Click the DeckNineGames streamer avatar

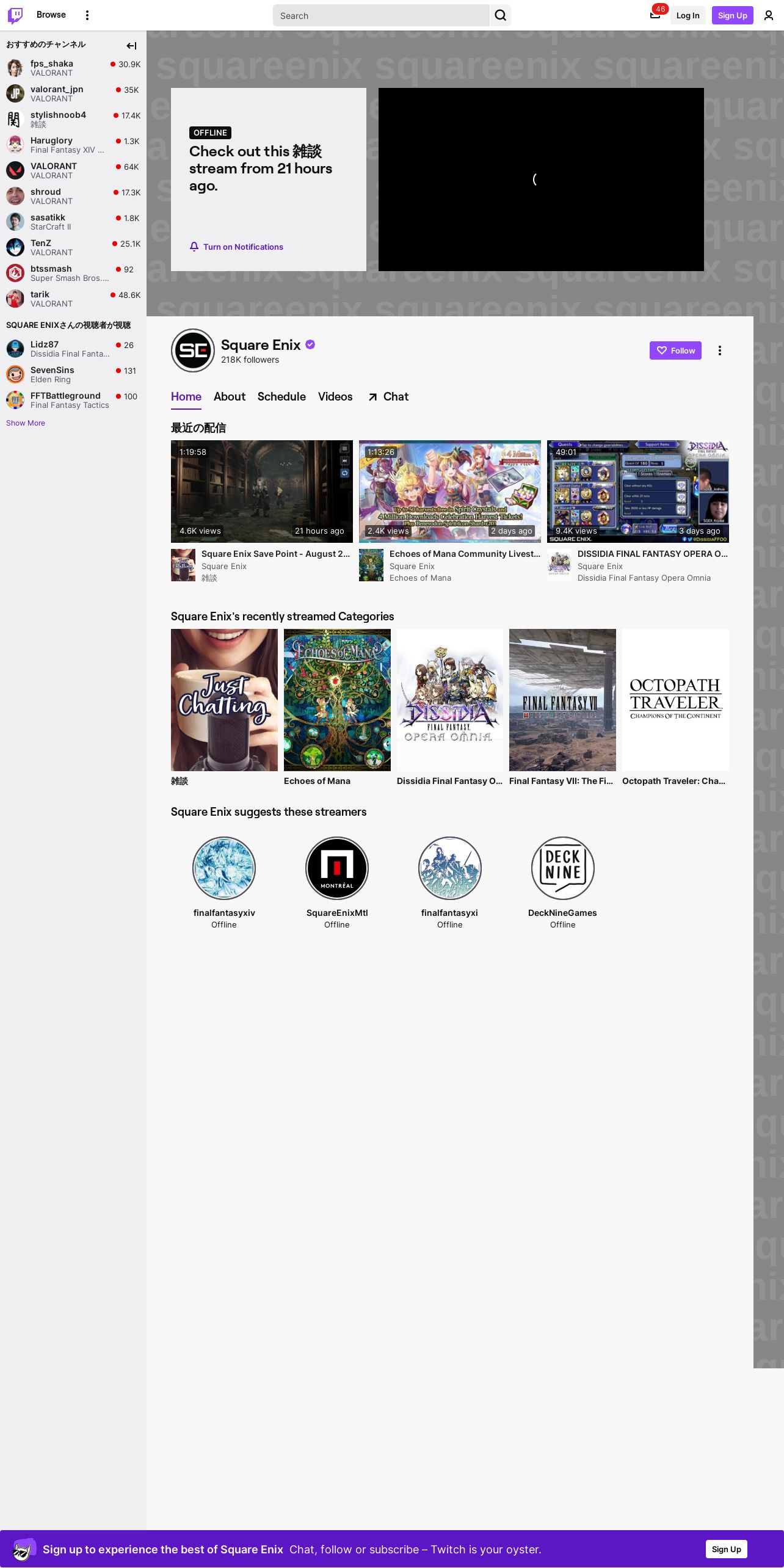(x=563, y=868)
